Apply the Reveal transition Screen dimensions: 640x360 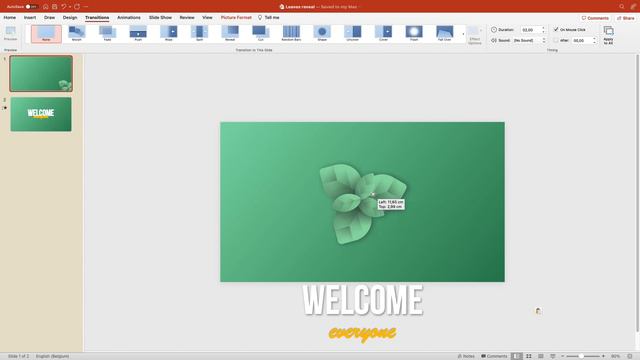coord(230,33)
